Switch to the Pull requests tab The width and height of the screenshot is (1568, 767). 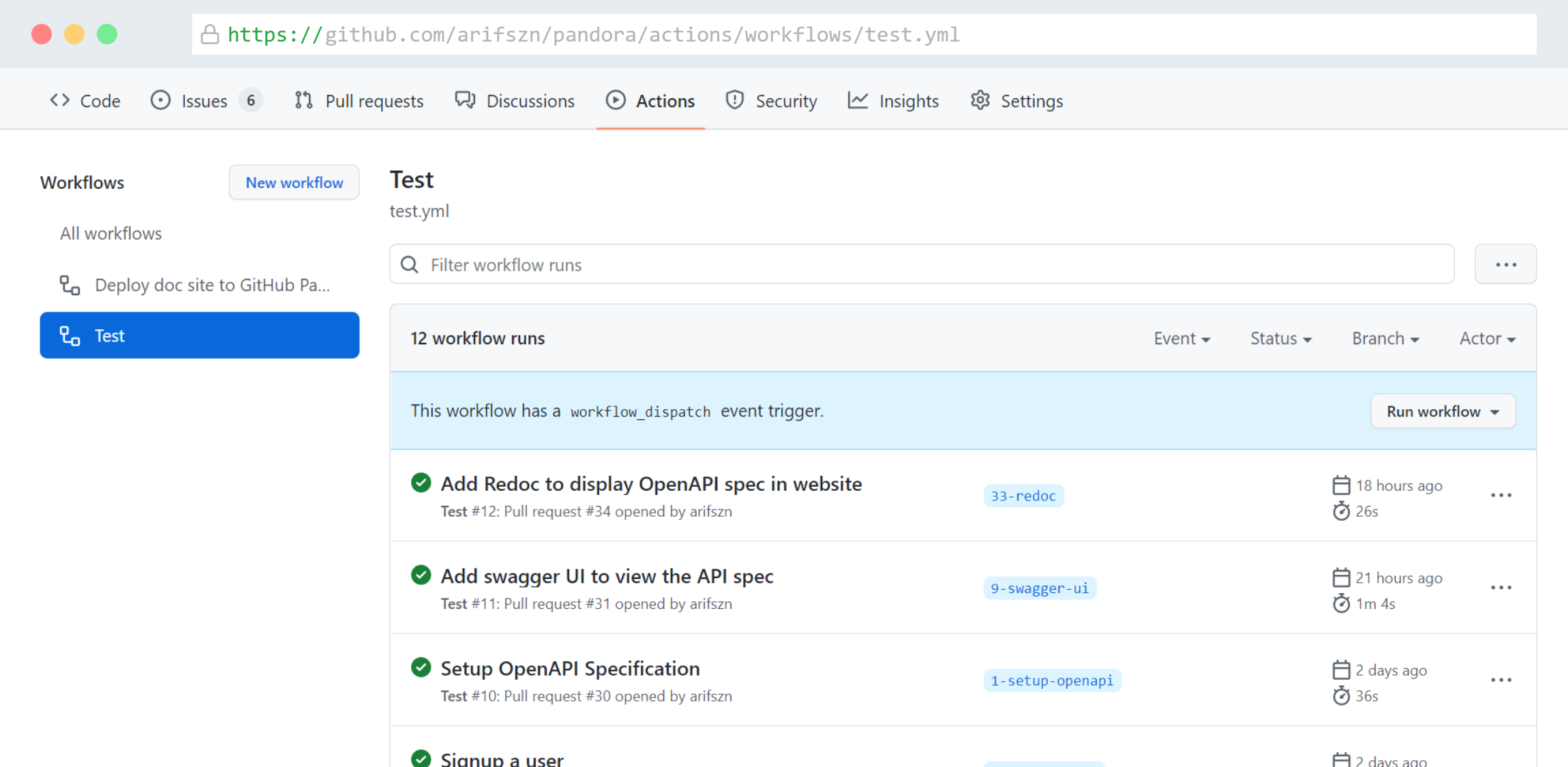[359, 101]
